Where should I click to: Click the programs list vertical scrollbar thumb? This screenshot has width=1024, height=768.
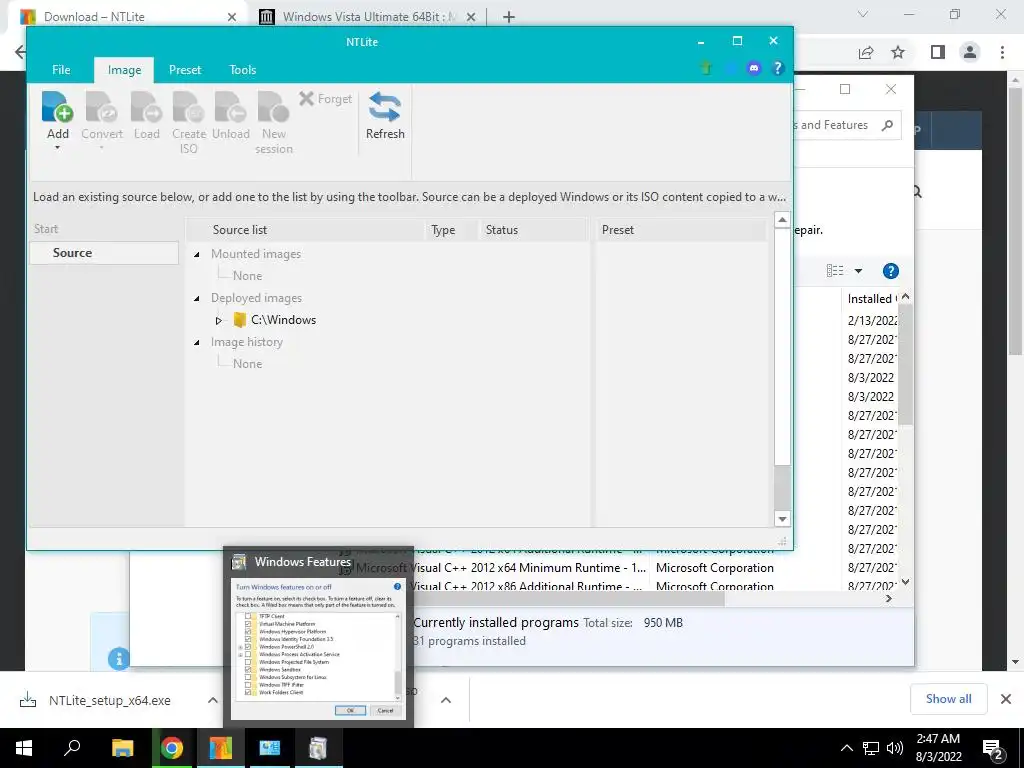click(x=905, y=366)
